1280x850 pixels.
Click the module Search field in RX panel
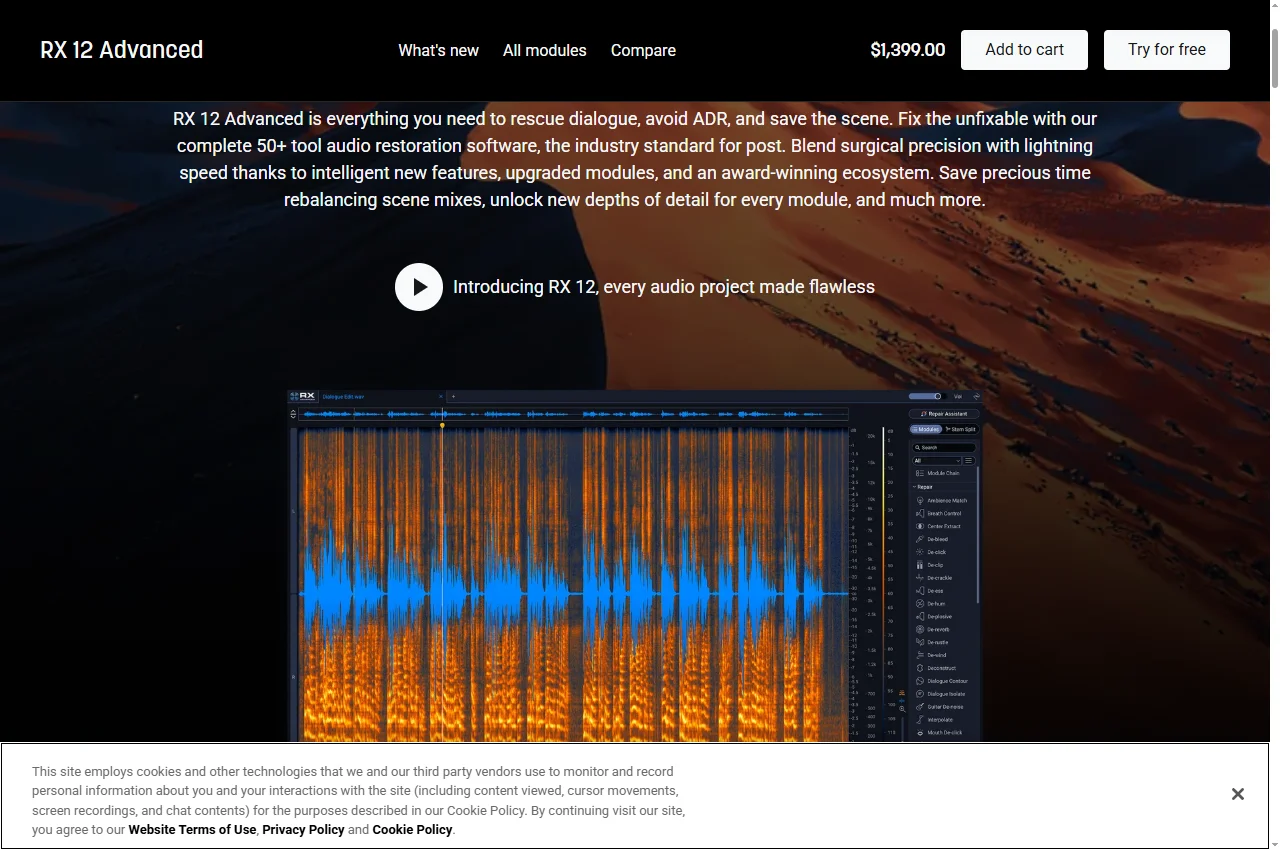click(944, 448)
